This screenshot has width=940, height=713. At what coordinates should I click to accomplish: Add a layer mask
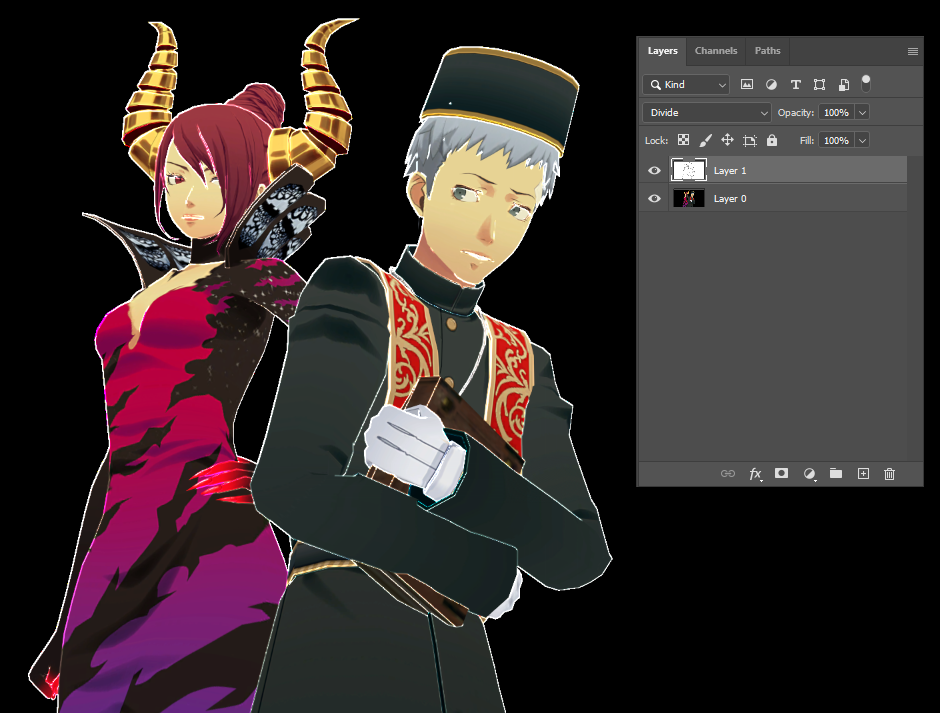coord(781,473)
